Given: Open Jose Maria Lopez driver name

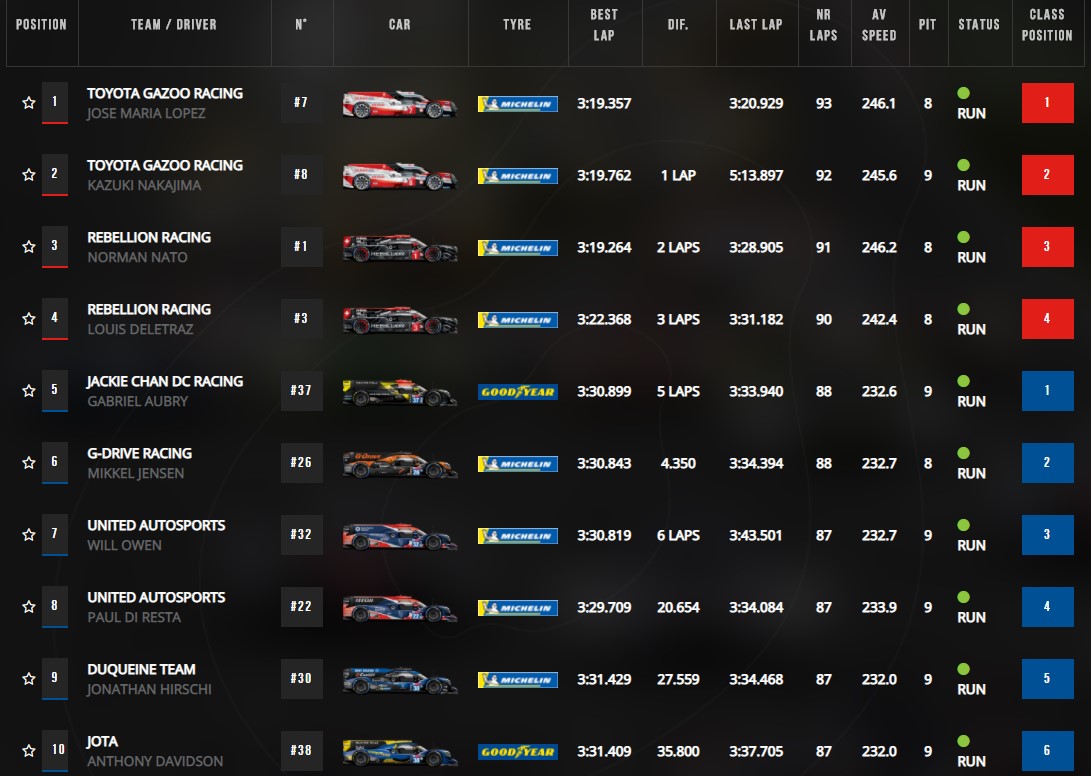Looking at the screenshot, I should point(146,113).
